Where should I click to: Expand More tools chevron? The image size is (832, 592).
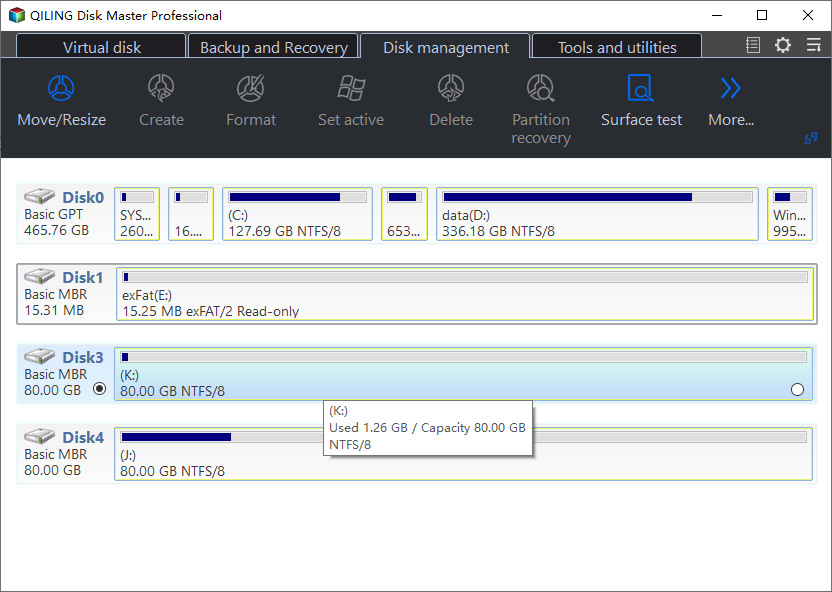coord(730,88)
